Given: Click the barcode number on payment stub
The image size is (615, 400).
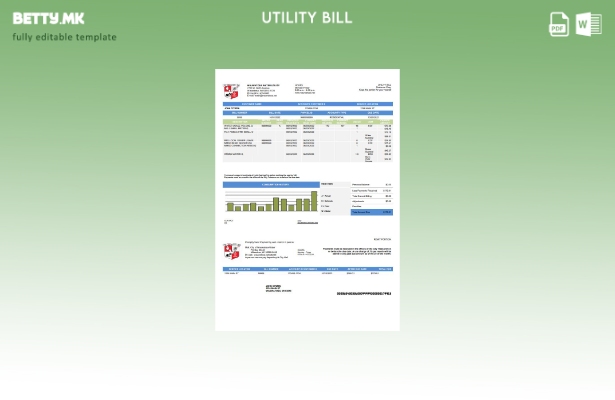Looking at the screenshot, I should 363,293.
